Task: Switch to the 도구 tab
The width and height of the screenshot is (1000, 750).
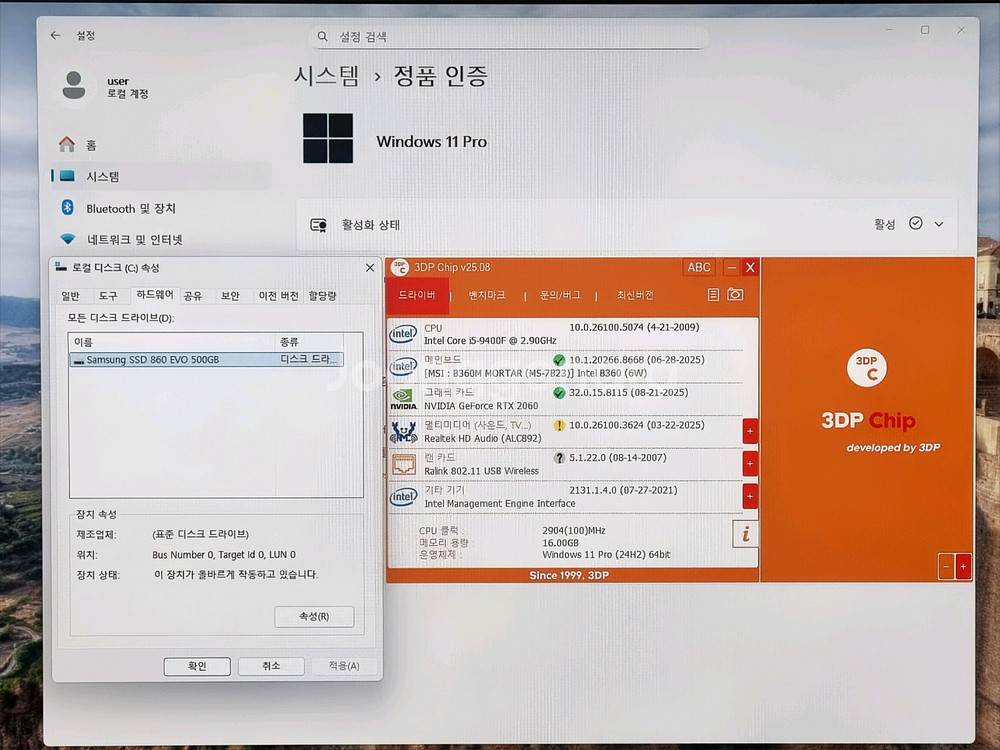Action: point(108,296)
